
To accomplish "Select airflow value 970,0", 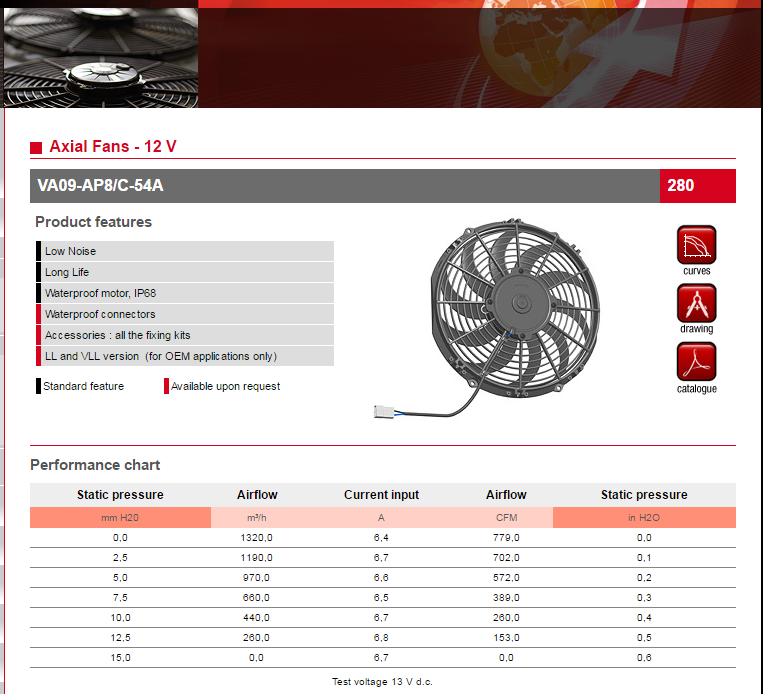I will 256,578.
